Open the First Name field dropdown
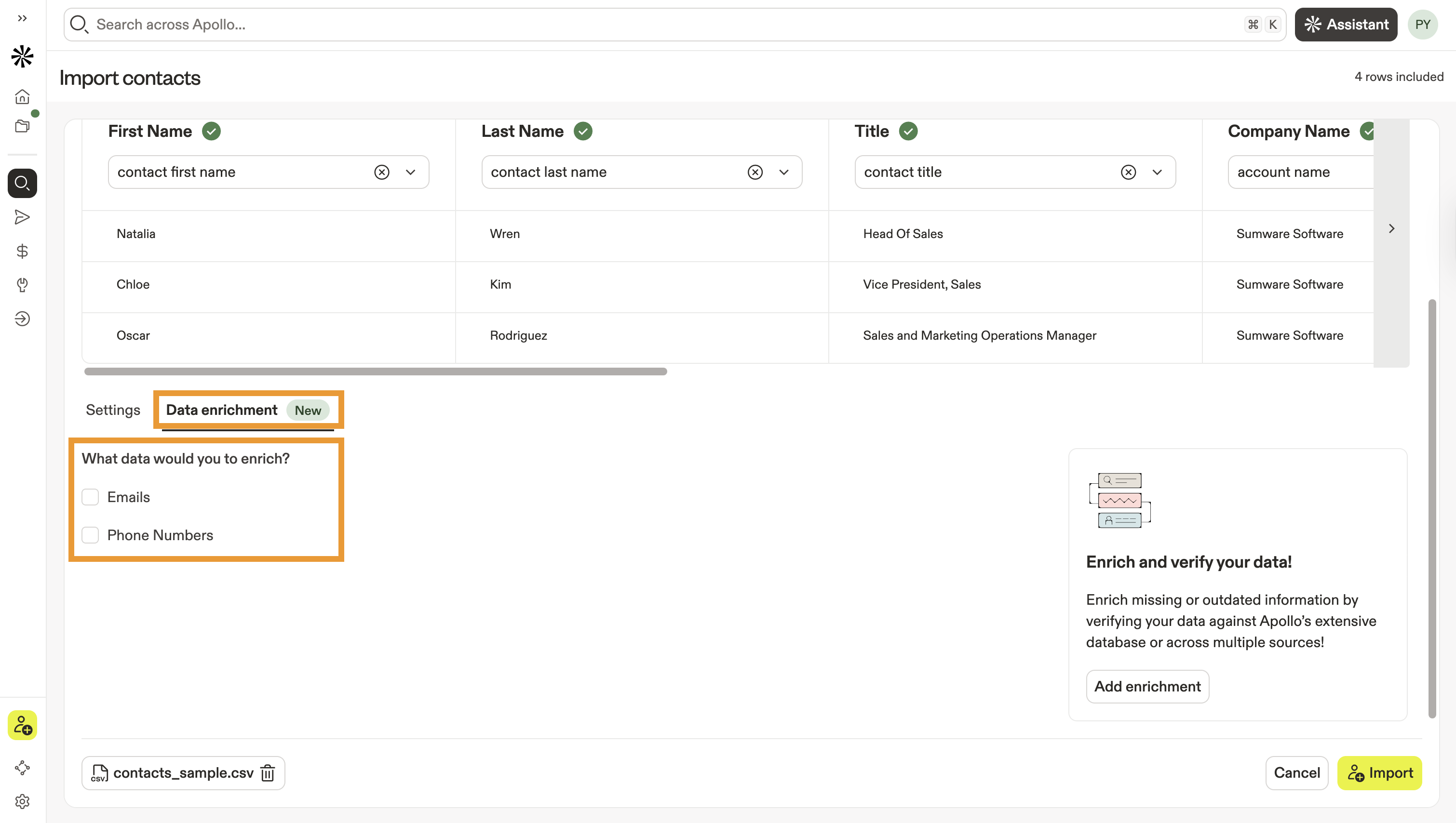Screen dimensions: 1456x823 click(410, 172)
